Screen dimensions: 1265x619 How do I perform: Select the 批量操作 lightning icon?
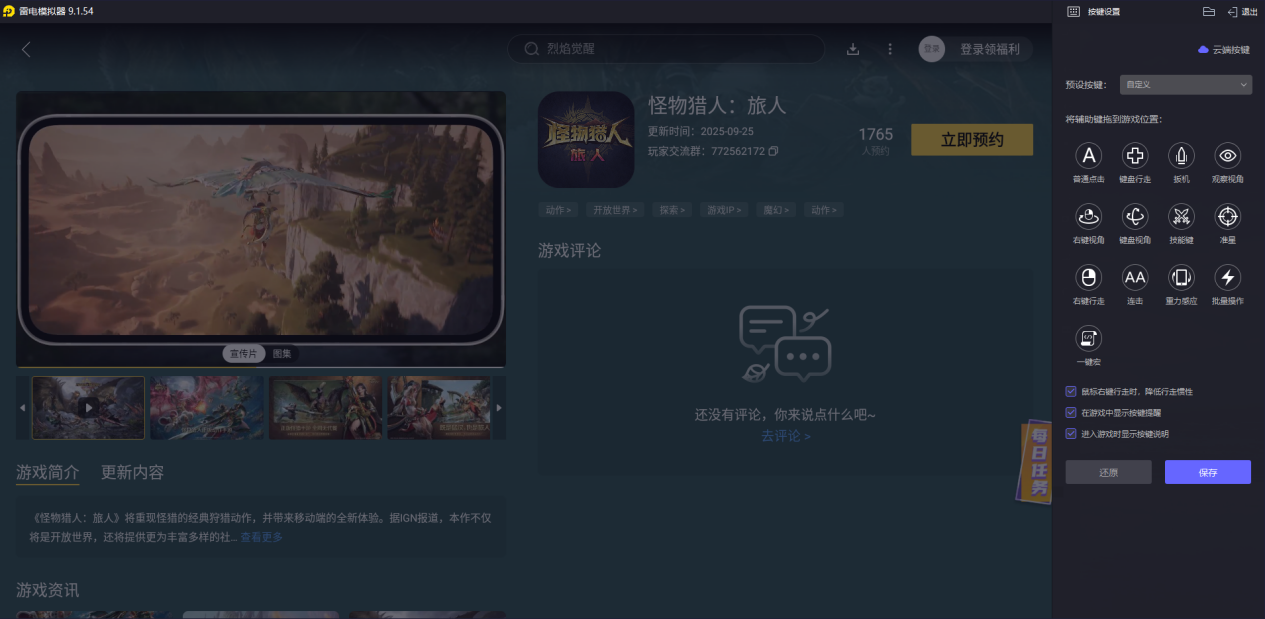tap(1228, 277)
